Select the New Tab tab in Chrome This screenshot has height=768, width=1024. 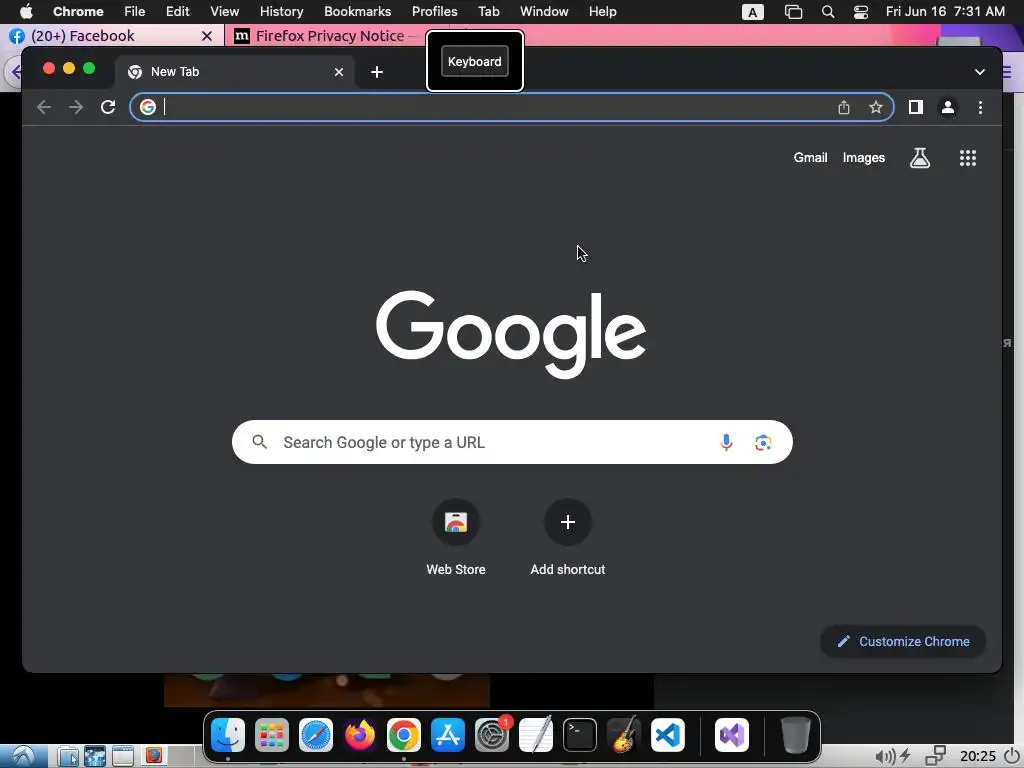click(x=235, y=72)
